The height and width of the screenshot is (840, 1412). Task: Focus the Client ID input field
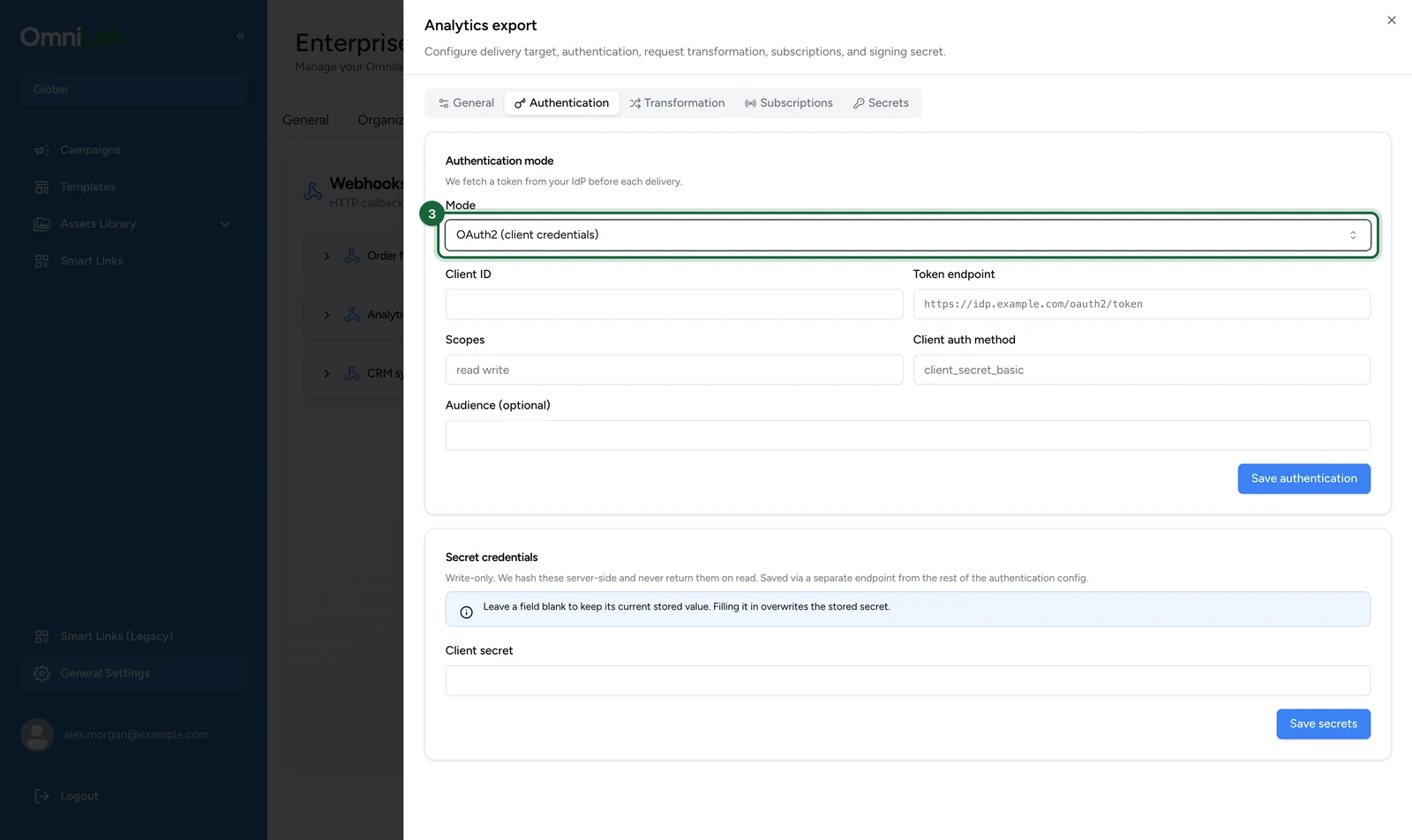(674, 304)
